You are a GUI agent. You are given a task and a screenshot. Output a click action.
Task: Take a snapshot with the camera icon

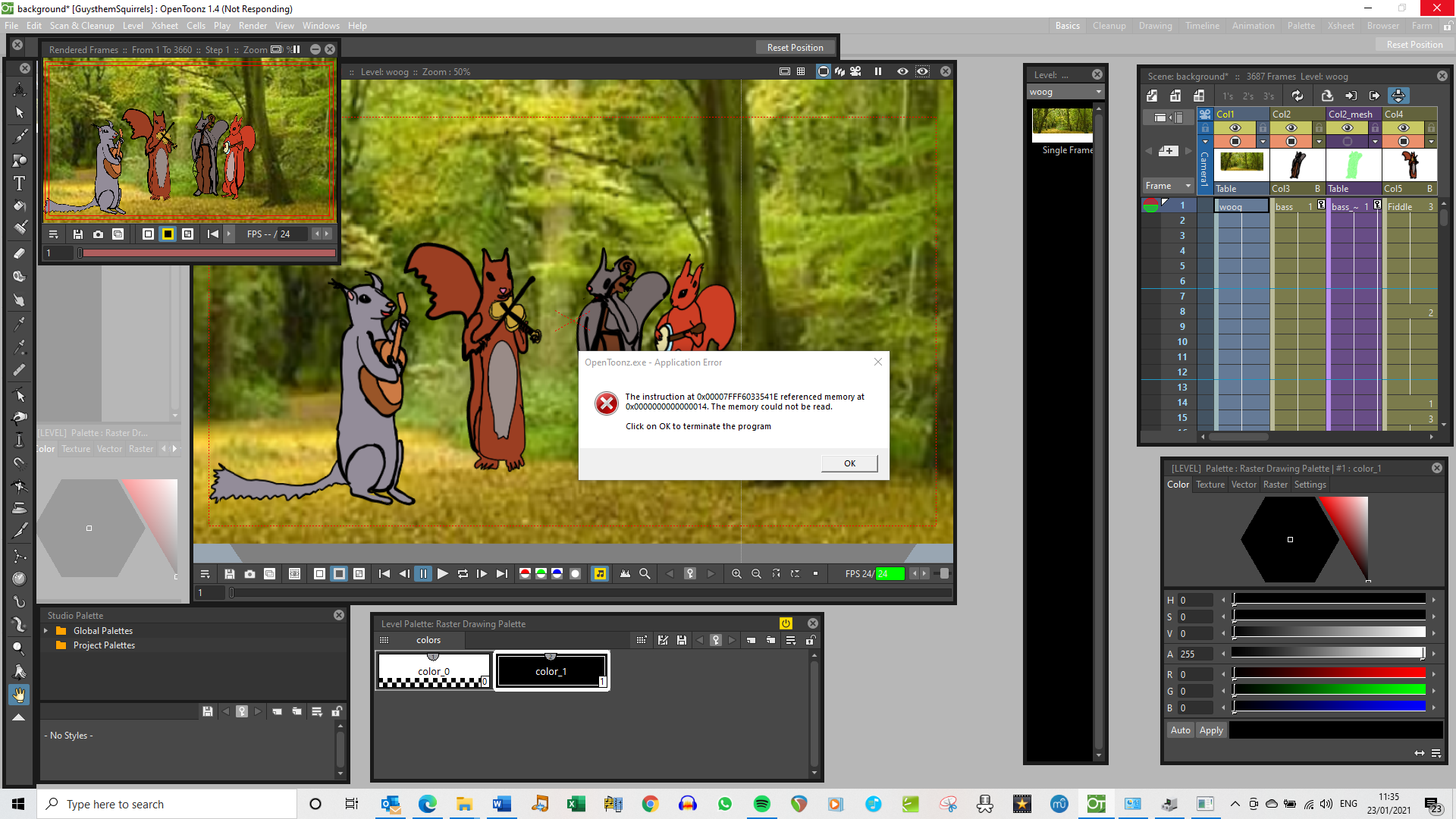tap(249, 574)
